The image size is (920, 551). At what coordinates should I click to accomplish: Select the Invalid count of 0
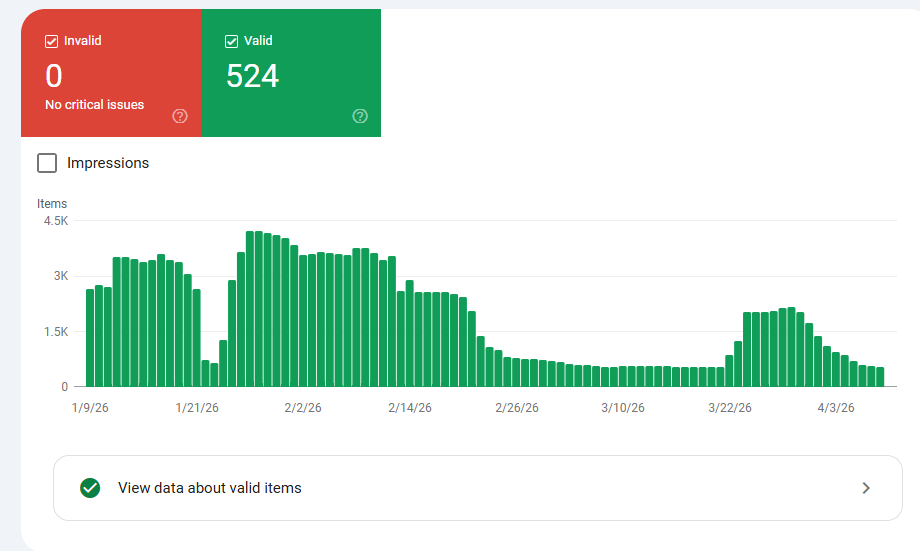[x=54, y=76]
